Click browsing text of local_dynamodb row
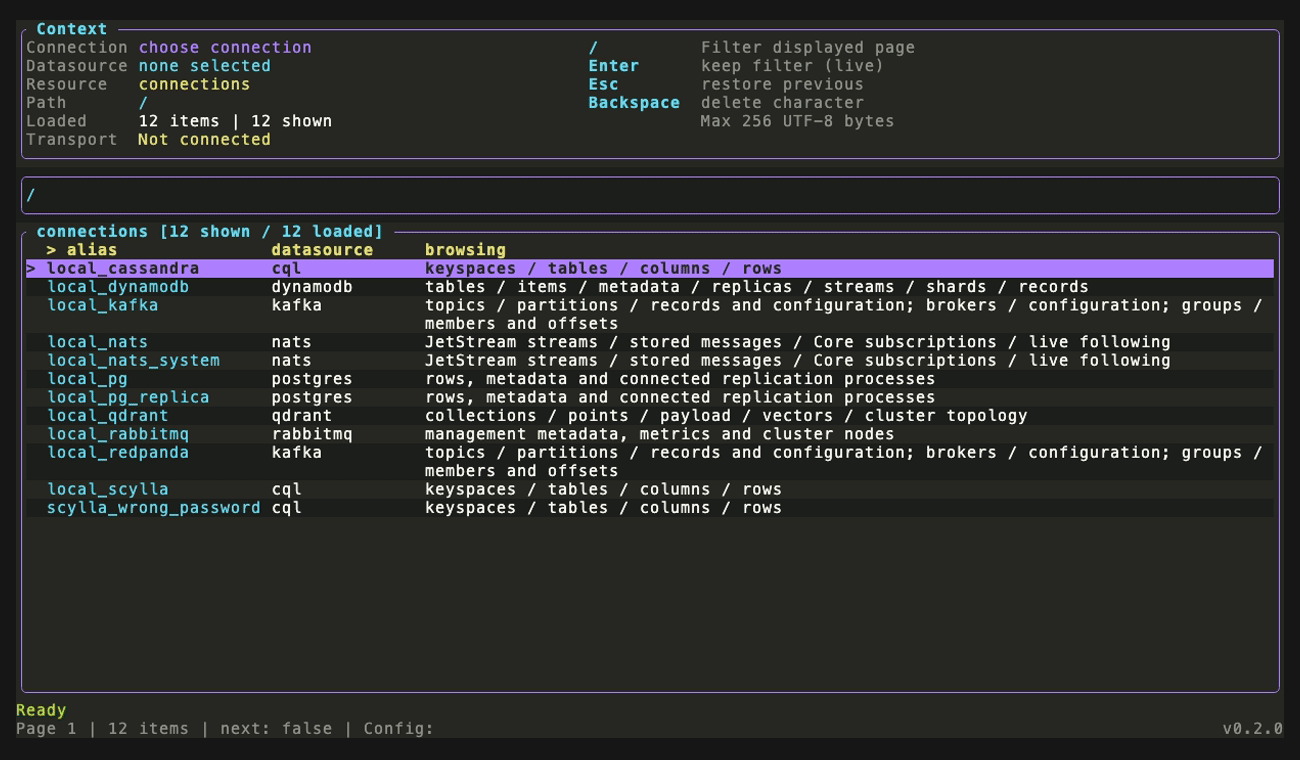This screenshot has width=1300, height=760. [x=756, y=287]
